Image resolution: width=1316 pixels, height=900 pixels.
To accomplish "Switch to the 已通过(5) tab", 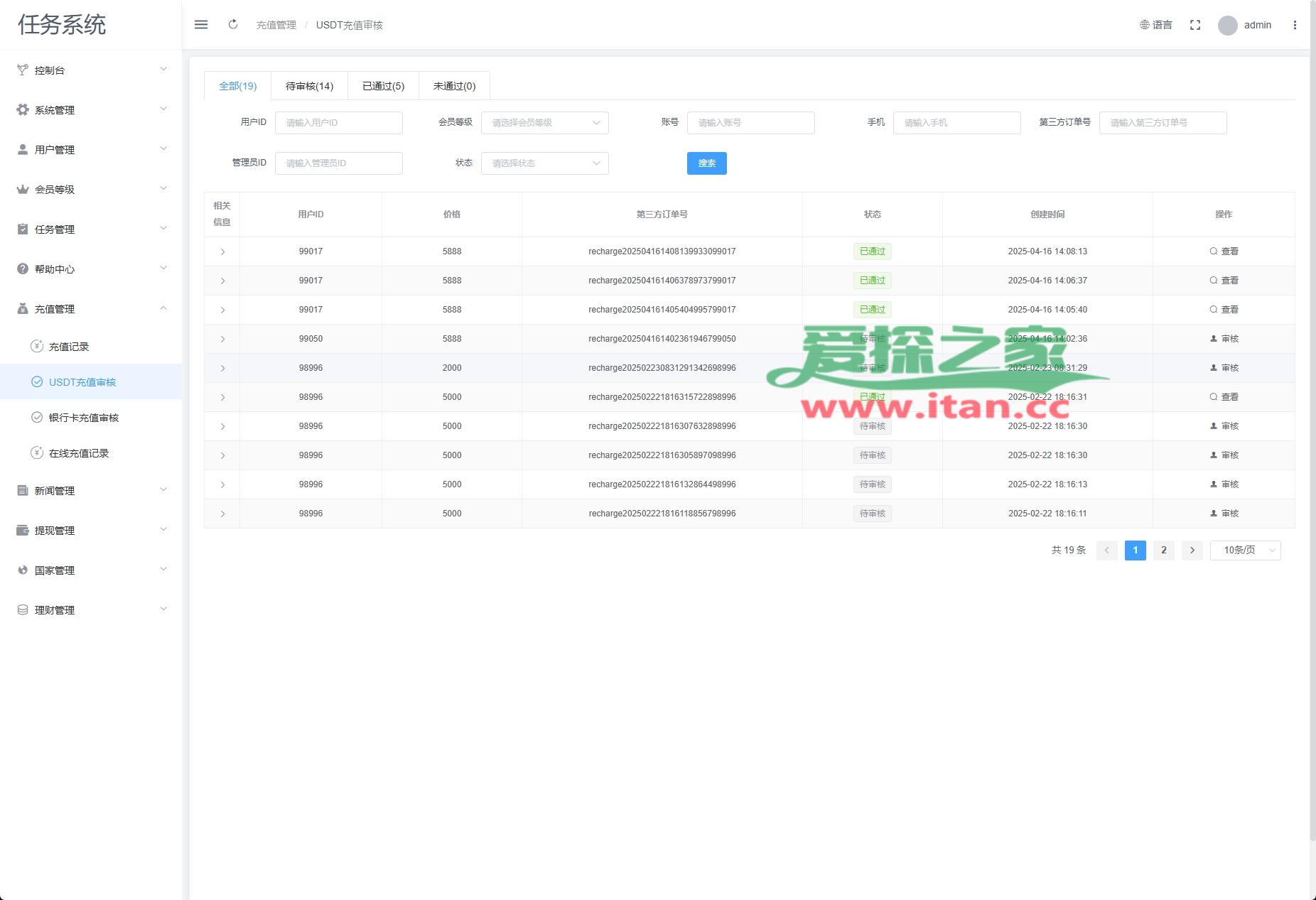I will (383, 86).
